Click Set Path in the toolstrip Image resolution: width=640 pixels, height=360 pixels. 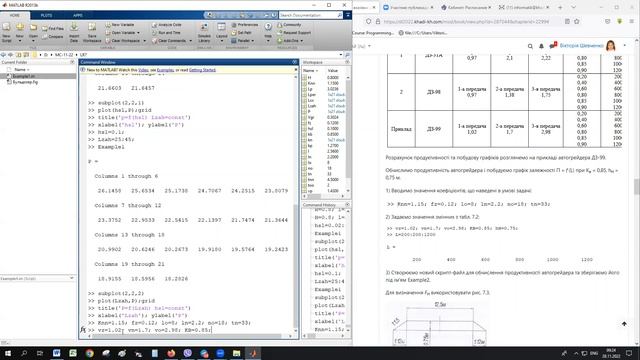click(241, 33)
